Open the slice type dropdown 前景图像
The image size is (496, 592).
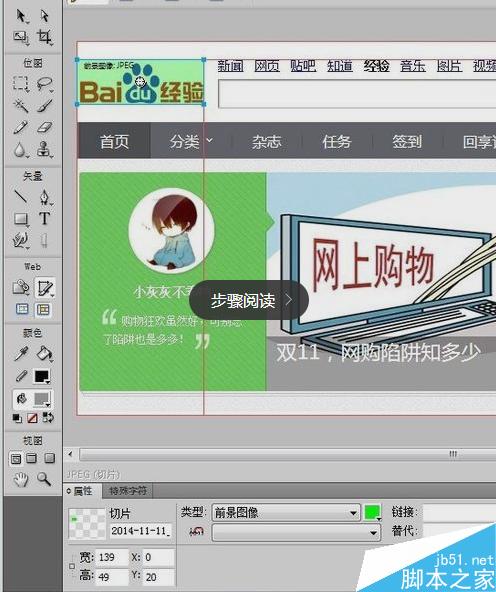pyautogui.click(x=286, y=513)
